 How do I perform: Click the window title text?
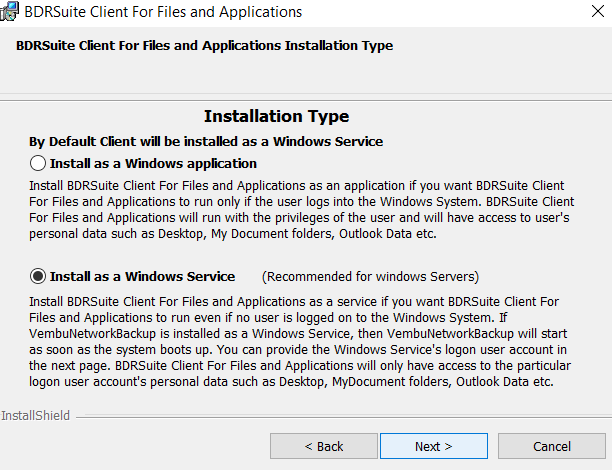click(x=163, y=12)
